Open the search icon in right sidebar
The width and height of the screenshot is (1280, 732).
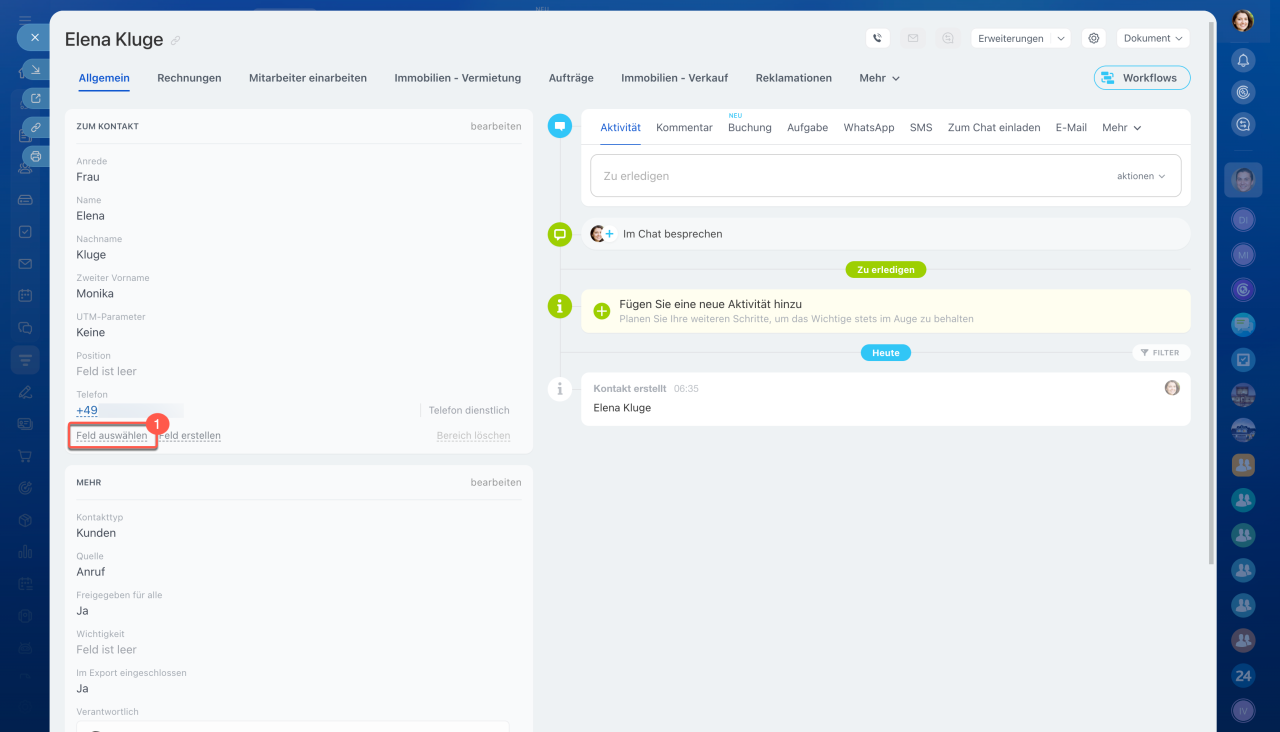pyautogui.click(x=1243, y=124)
